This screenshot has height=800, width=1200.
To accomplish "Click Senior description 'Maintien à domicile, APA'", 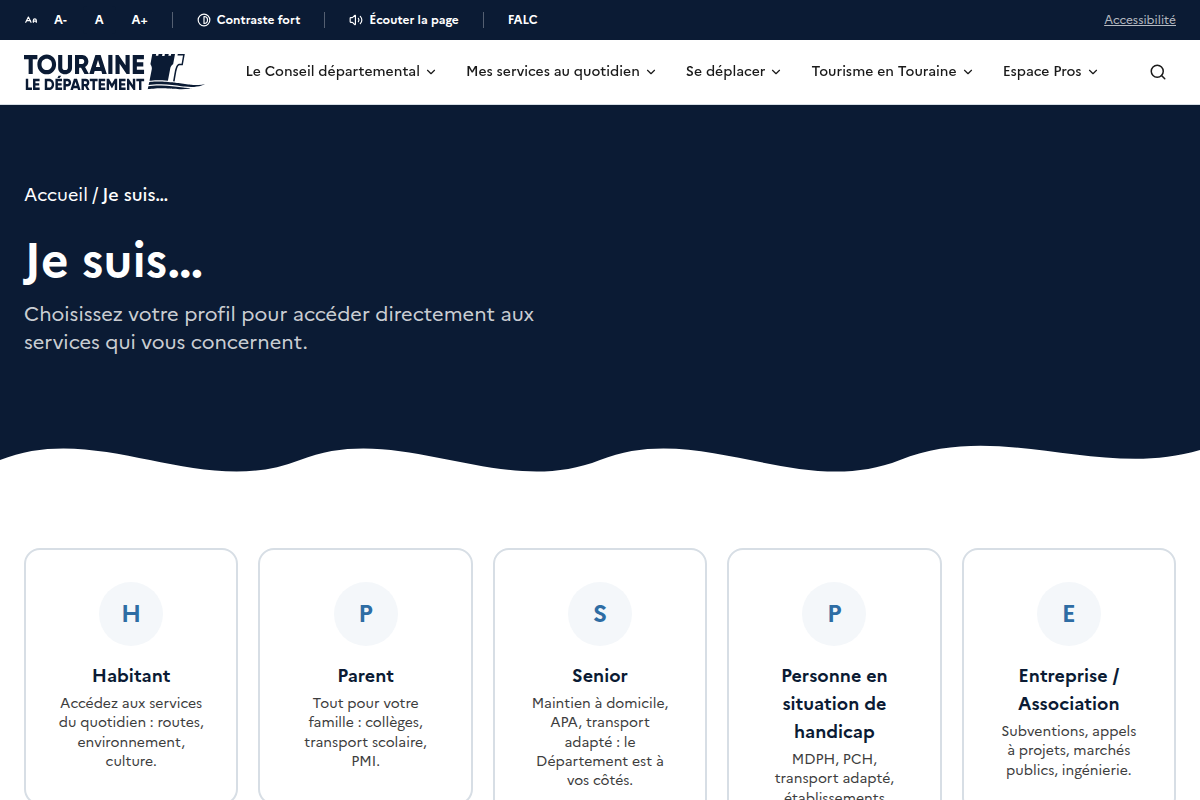I will 600,742.
